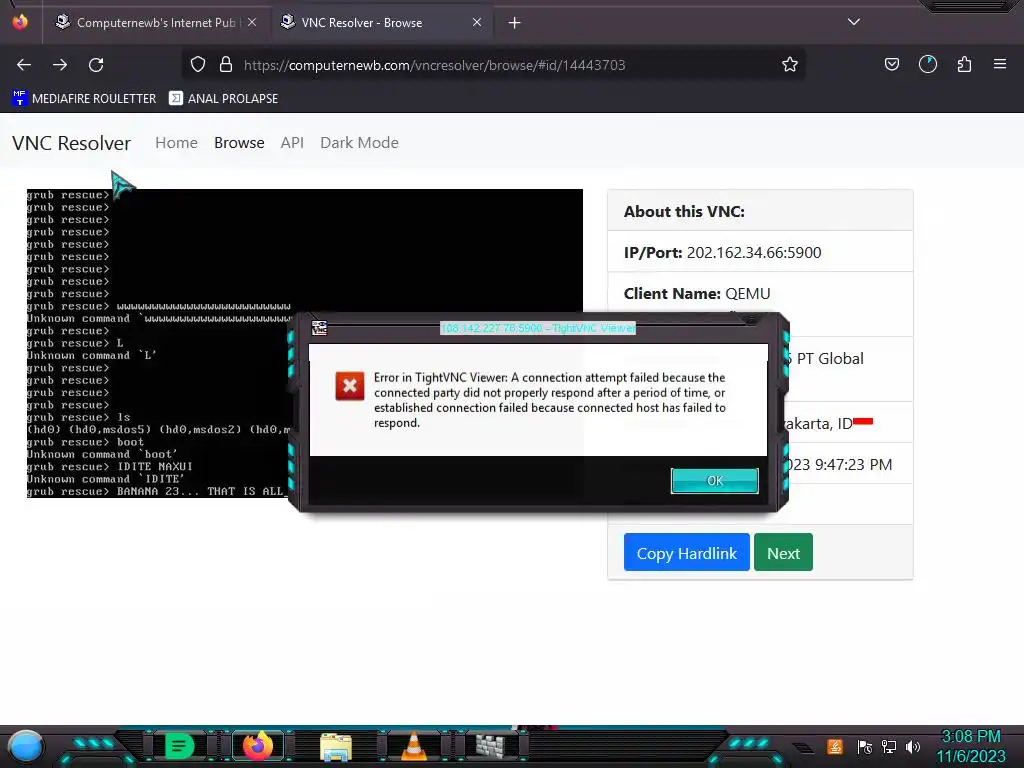This screenshot has height=768, width=1024.
Task: Open a new browser tab
Action: pyautogui.click(x=515, y=23)
